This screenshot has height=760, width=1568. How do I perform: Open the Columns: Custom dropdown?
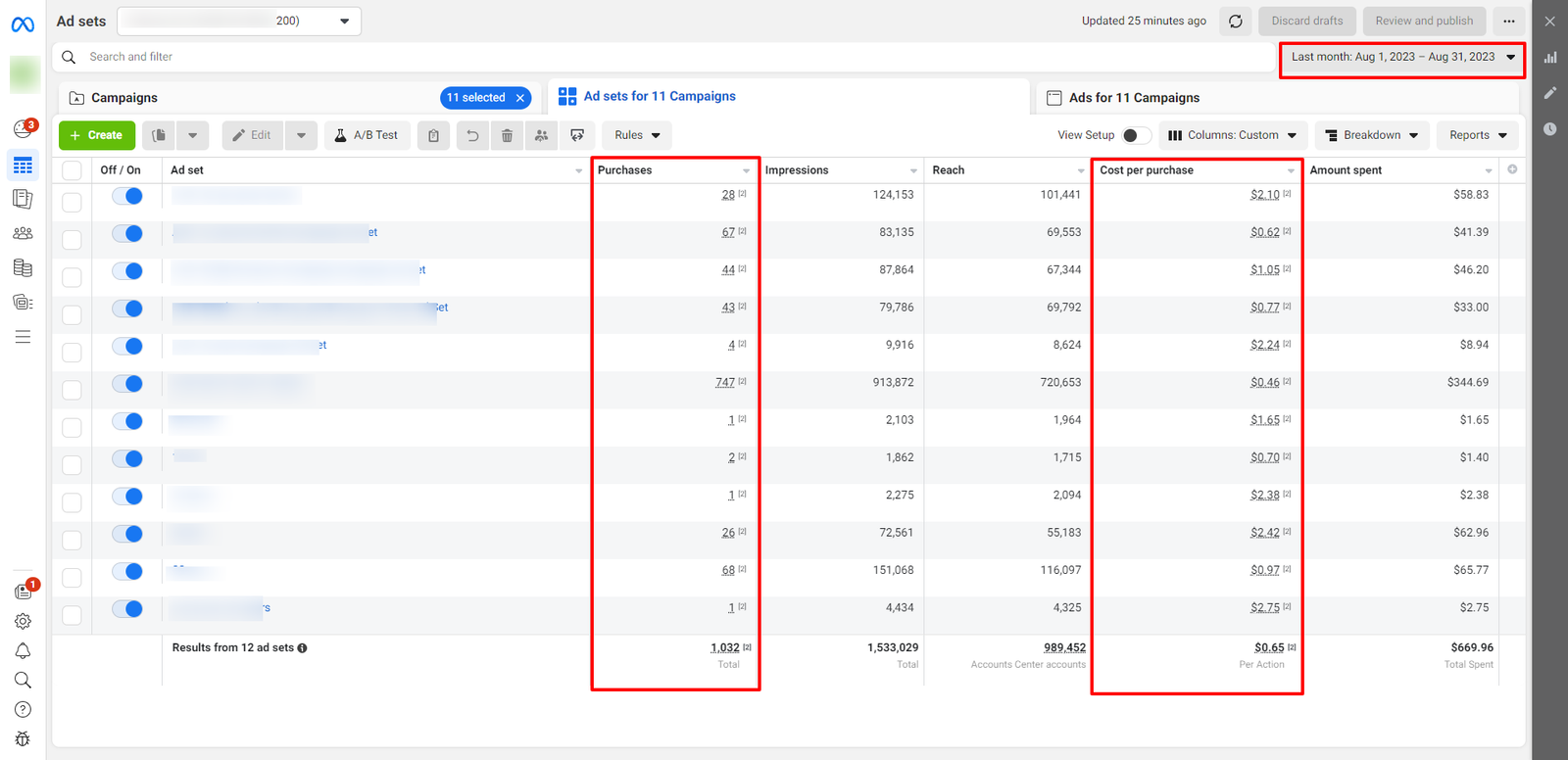pos(1233,135)
